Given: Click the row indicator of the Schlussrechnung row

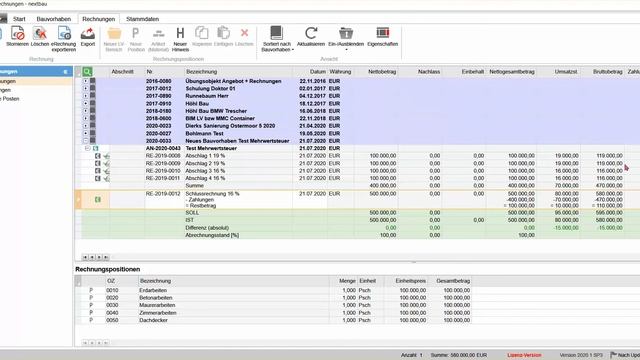Looking at the screenshot, I should pos(78,200).
